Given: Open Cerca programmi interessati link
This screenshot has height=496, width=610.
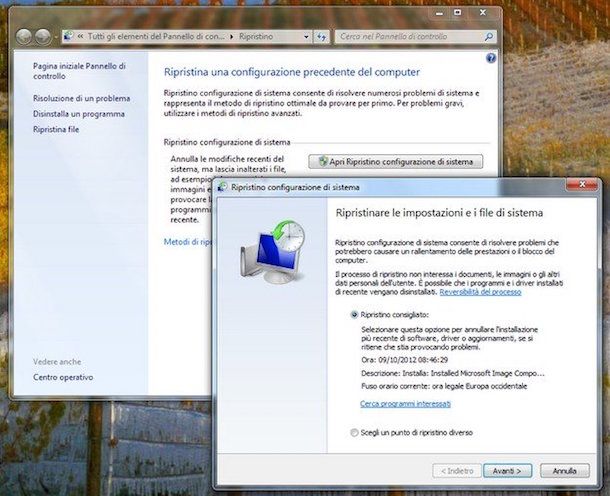Looking at the screenshot, I should 405,404.
